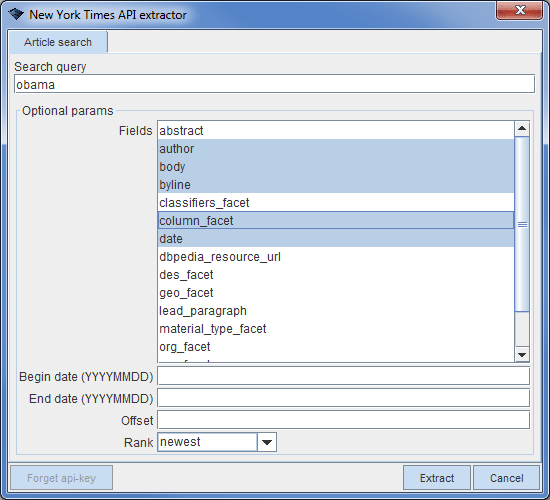This screenshot has width=550, height=500.
Task: Select lead_paragraph in the Fields list
Action: [336, 311]
